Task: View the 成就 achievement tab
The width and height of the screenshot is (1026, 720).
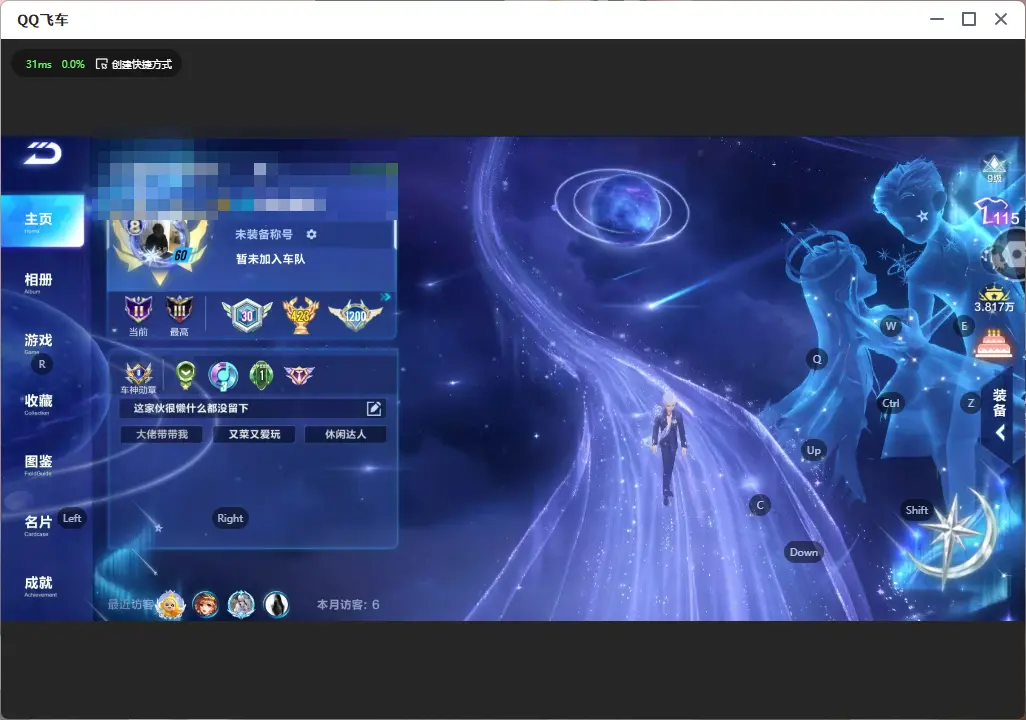Action: pos(39,585)
